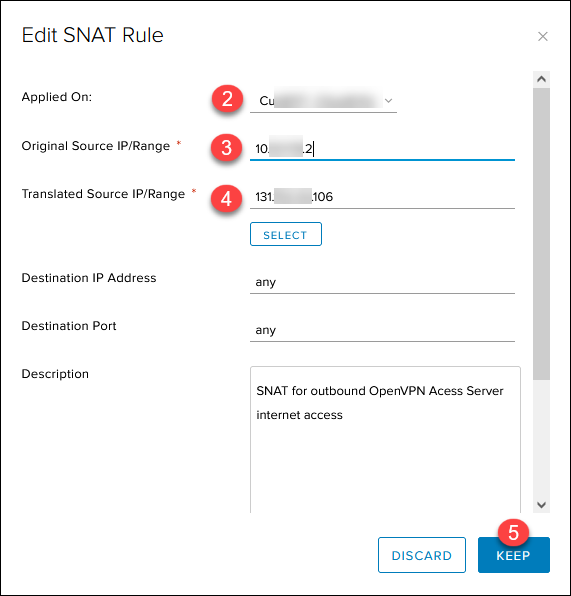571x596 pixels.
Task: Click inside the Description text area
Action: pyautogui.click(x=385, y=439)
